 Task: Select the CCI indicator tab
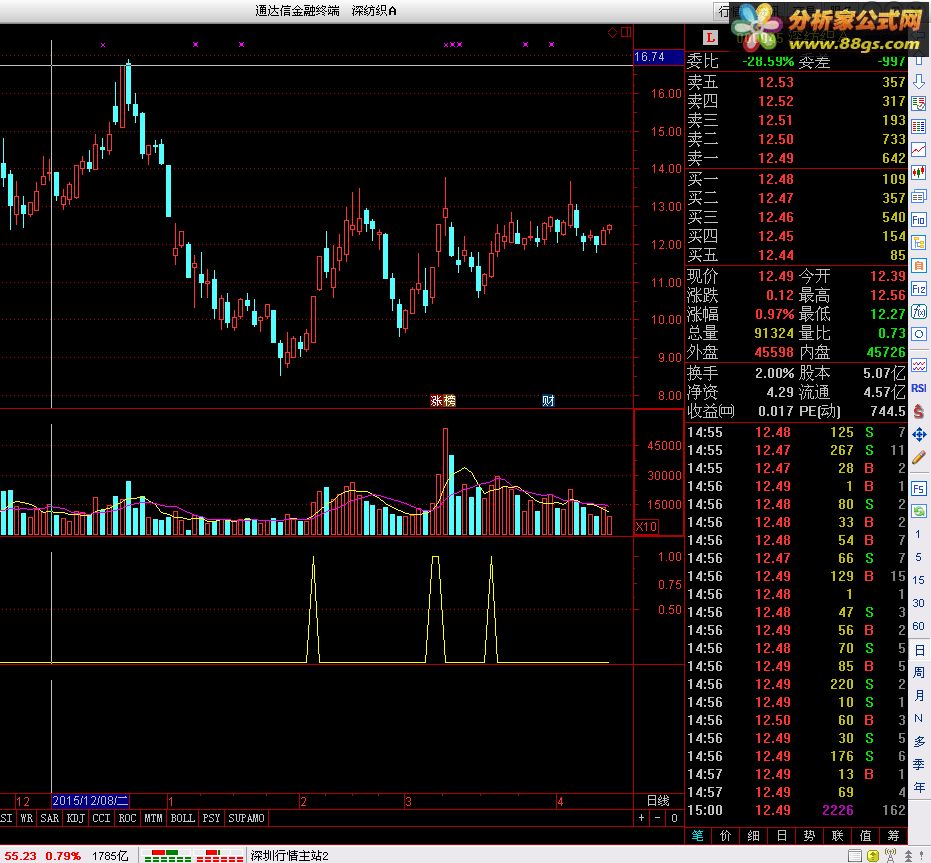101,818
